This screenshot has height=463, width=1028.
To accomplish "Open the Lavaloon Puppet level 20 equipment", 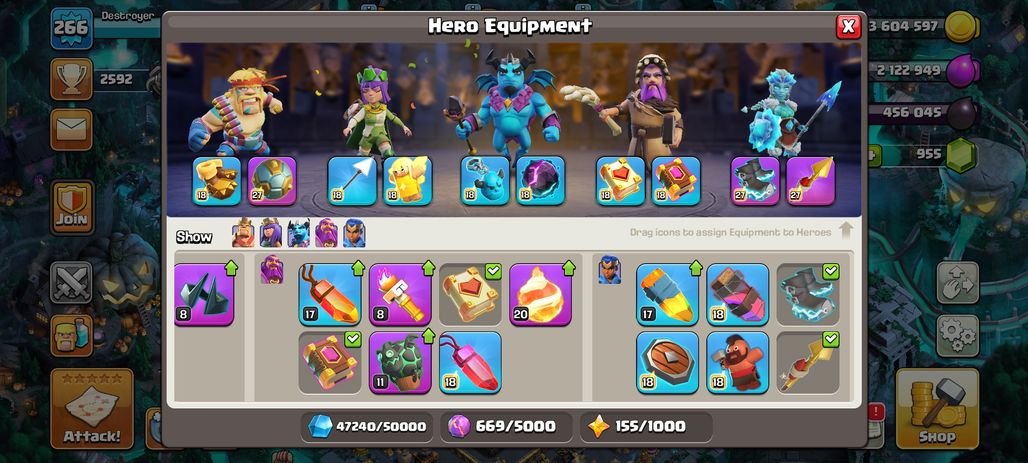I will (540, 294).
